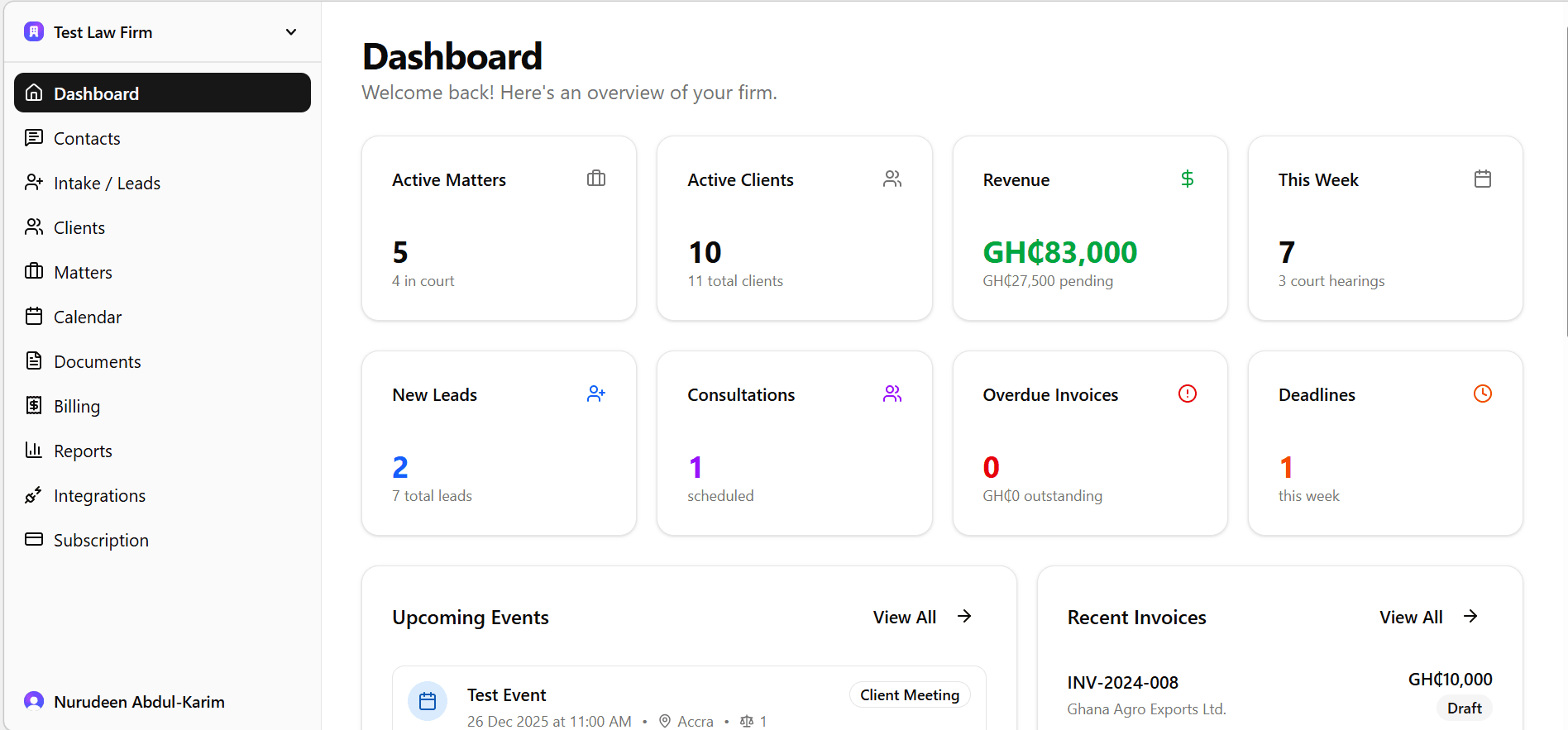Open the Calendar page

click(x=162, y=317)
